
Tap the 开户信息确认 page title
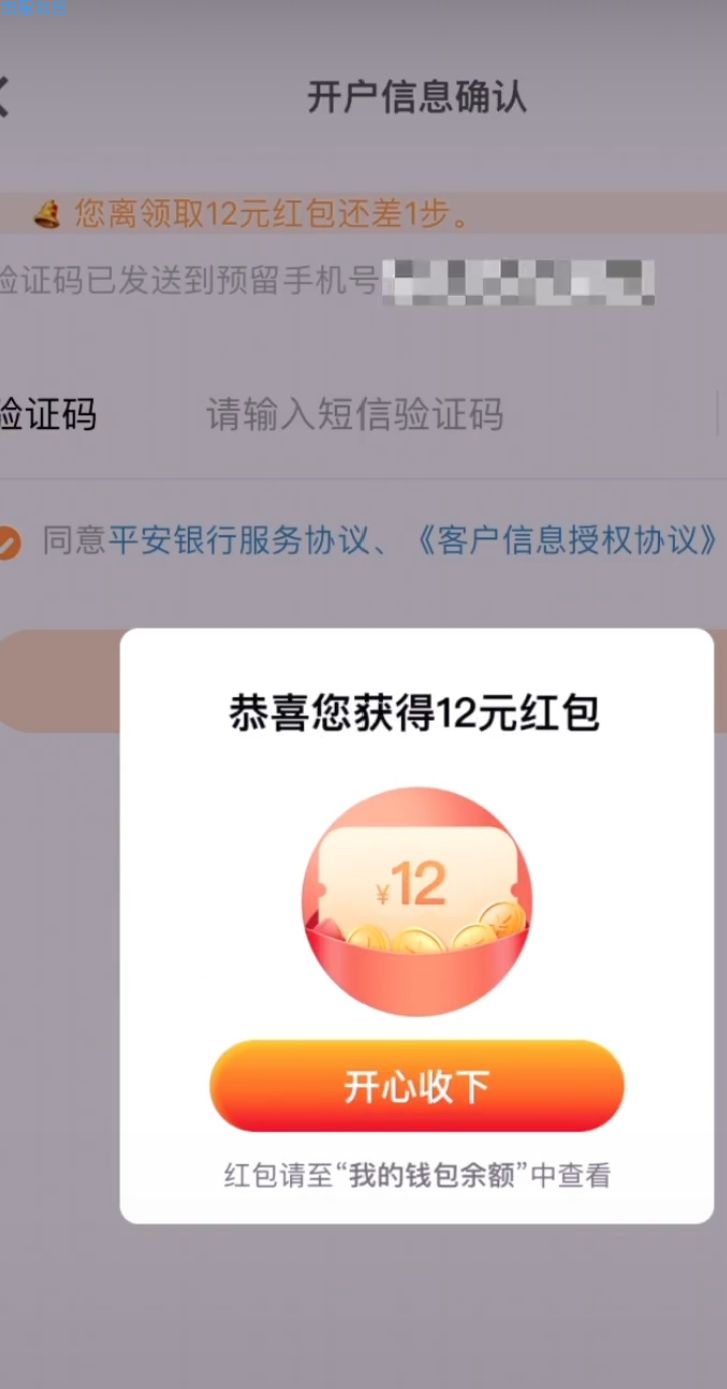point(417,97)
